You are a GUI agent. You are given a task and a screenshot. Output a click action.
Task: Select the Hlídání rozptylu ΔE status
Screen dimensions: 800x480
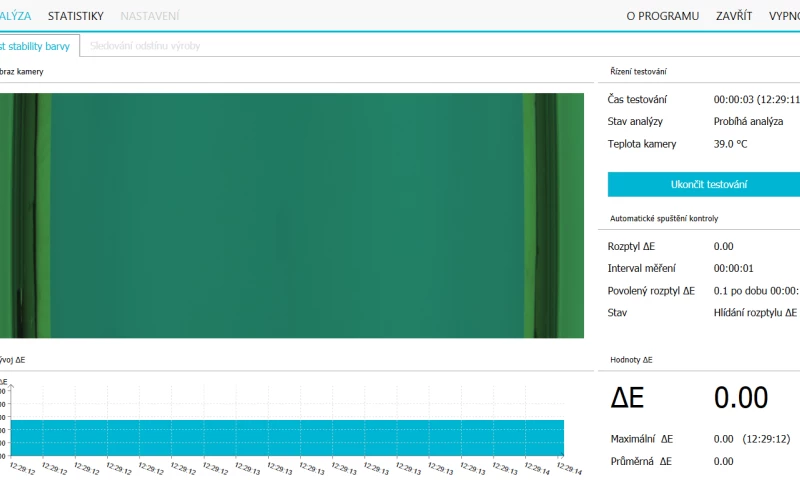click(755, 313)
